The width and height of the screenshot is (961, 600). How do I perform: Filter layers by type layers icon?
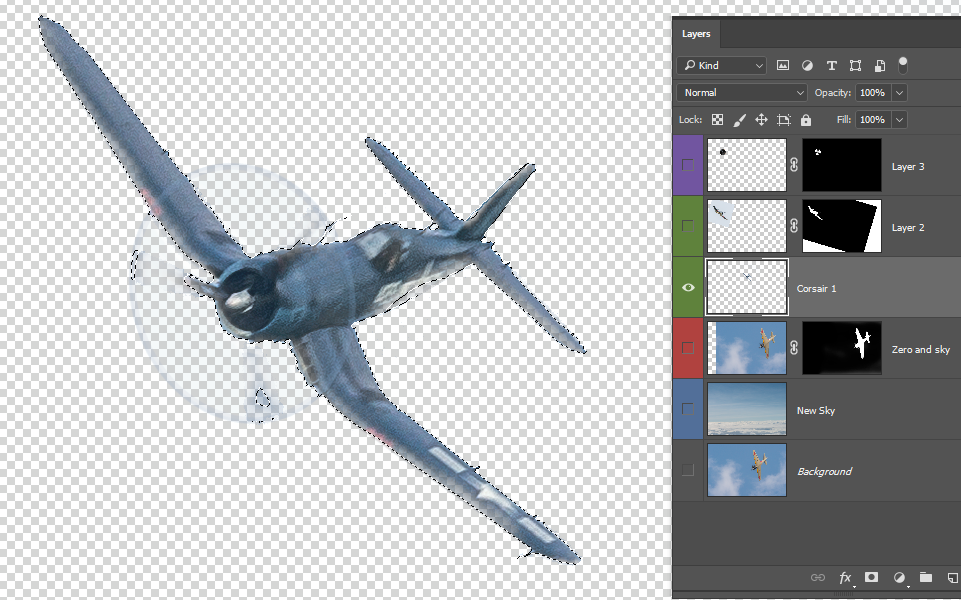[x=831, y=65]
